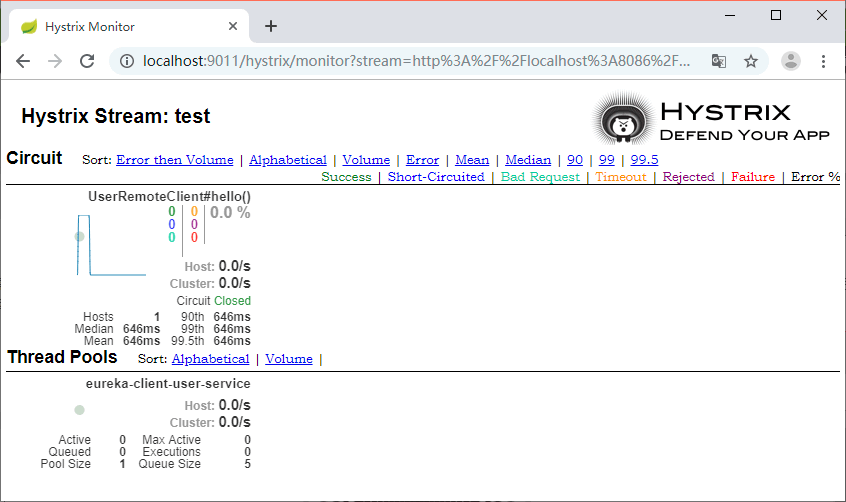846x502 pixels.
Task: Sort circuits by Error
Action: tap(422, 160)
